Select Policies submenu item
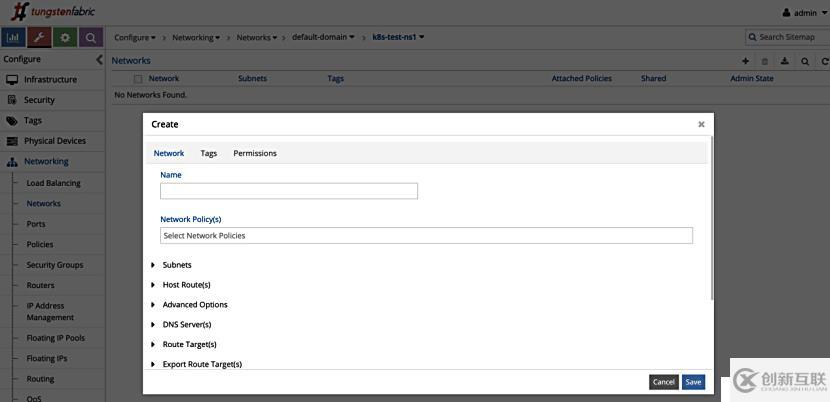This screenshot has height=402, width=830. 40,244
